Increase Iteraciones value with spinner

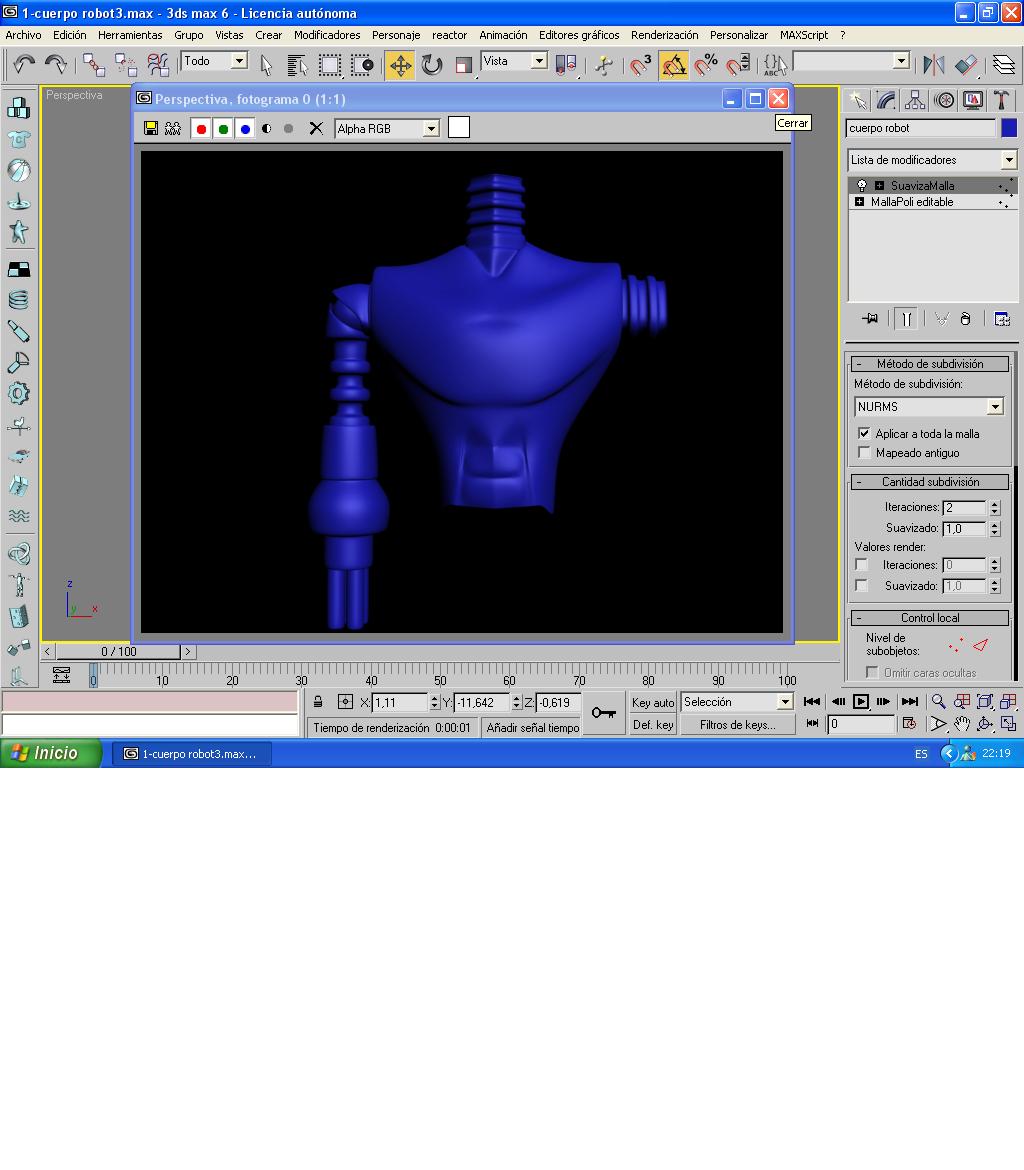click(994, 504)
